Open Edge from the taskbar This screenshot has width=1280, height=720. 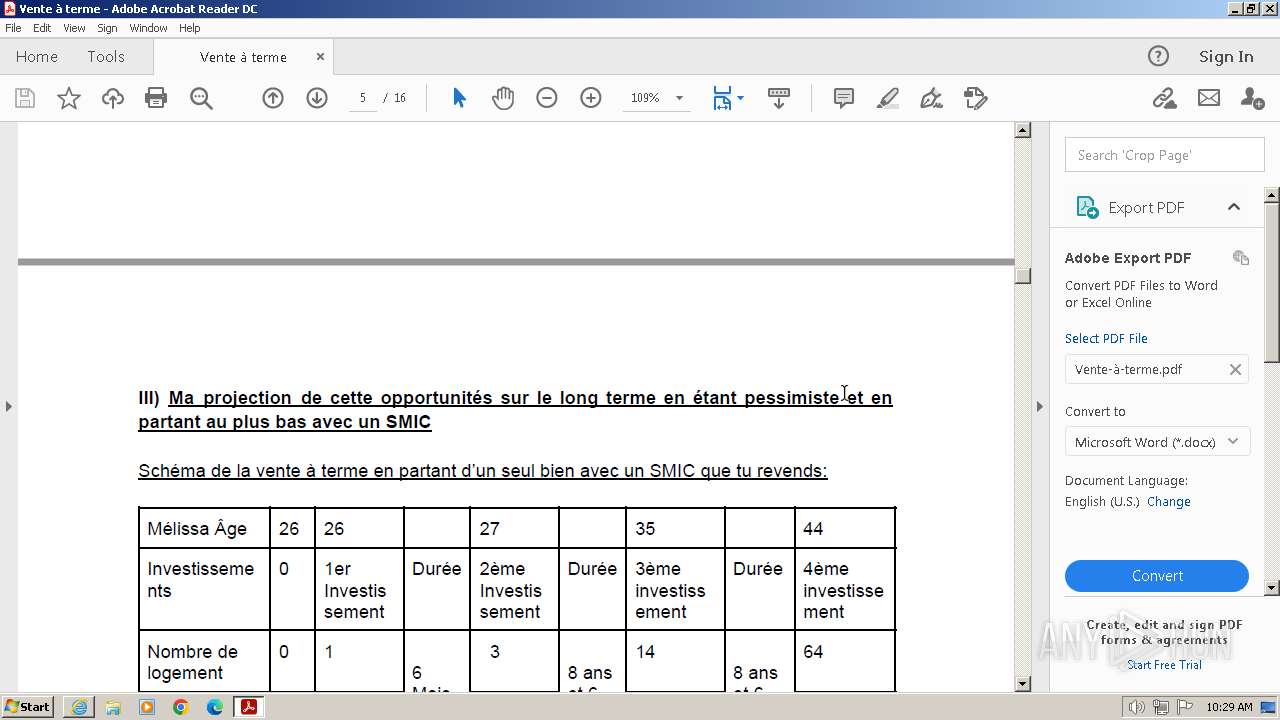tap(215, 707)
